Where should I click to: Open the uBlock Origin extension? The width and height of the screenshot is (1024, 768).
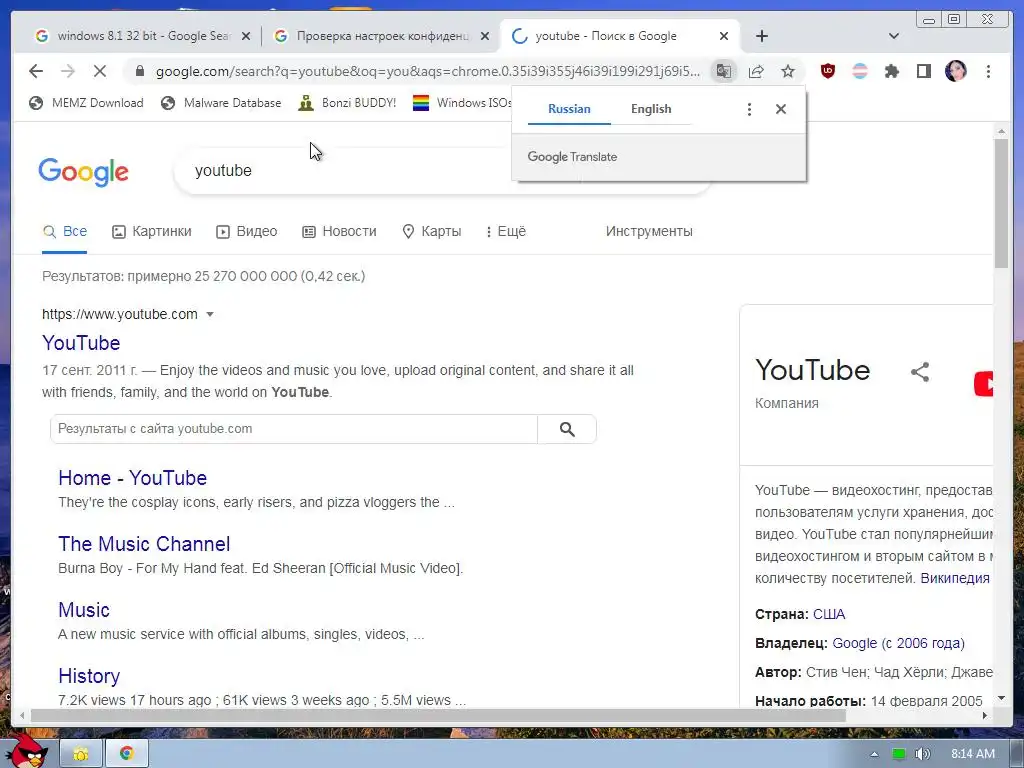[x=828, y=71]
